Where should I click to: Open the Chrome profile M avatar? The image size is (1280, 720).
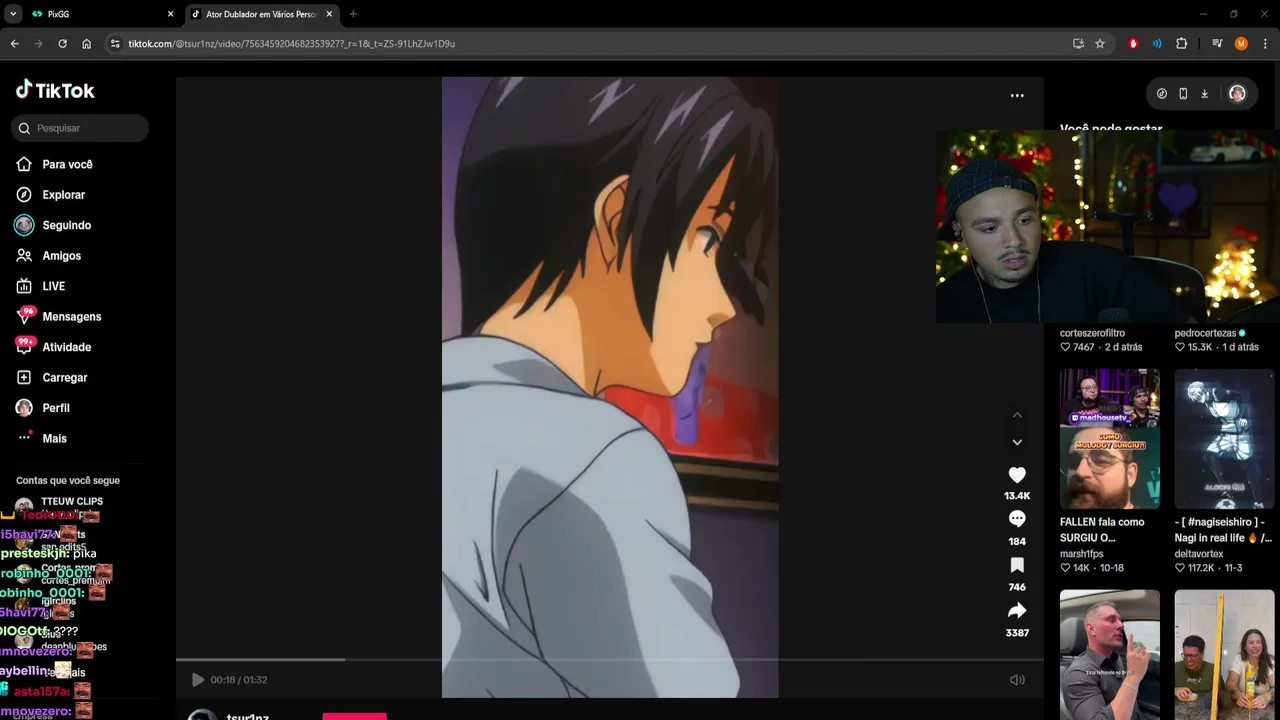tap(1241, 44)
